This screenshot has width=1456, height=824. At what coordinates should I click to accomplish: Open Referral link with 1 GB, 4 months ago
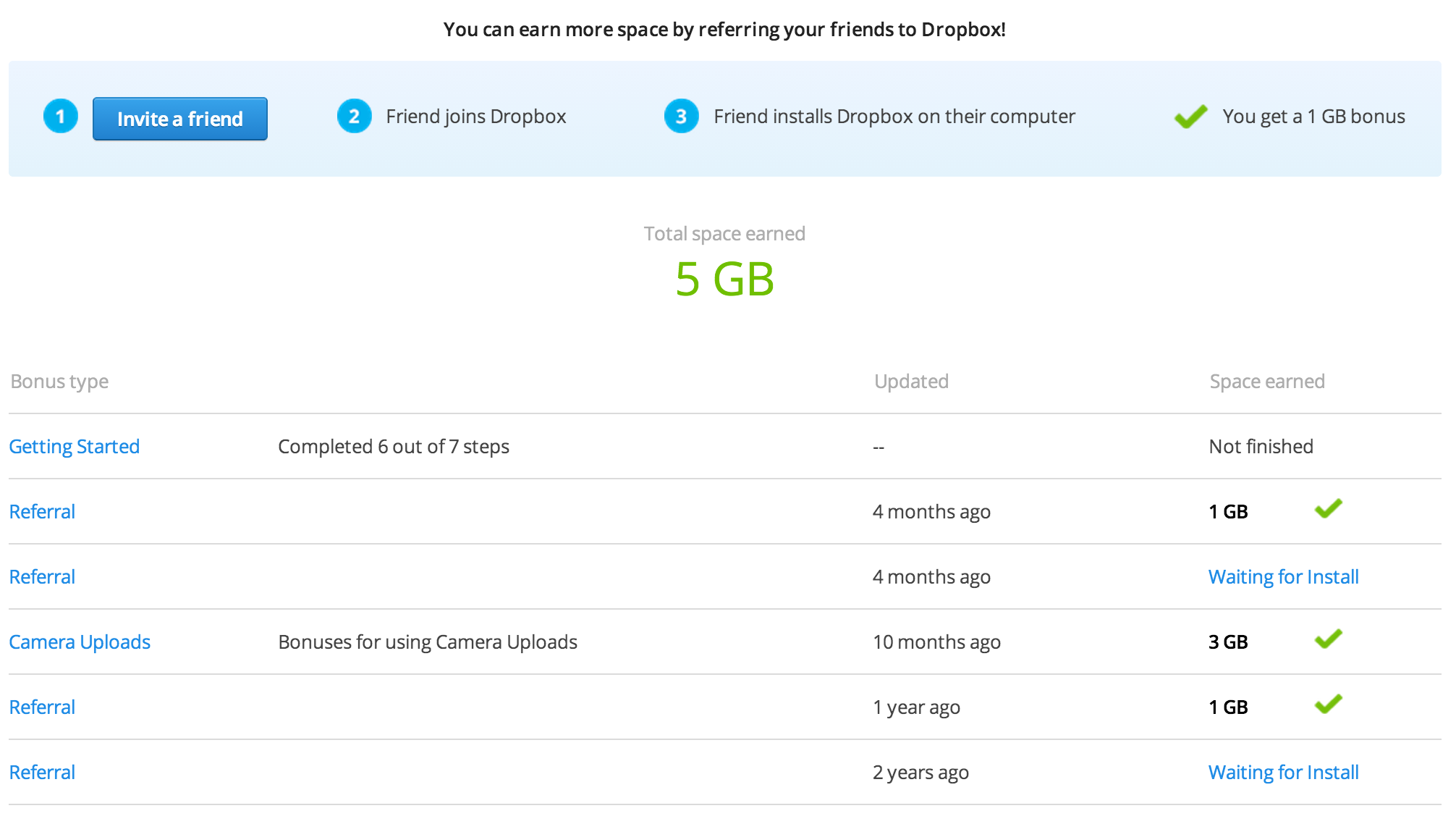[42, 512]
